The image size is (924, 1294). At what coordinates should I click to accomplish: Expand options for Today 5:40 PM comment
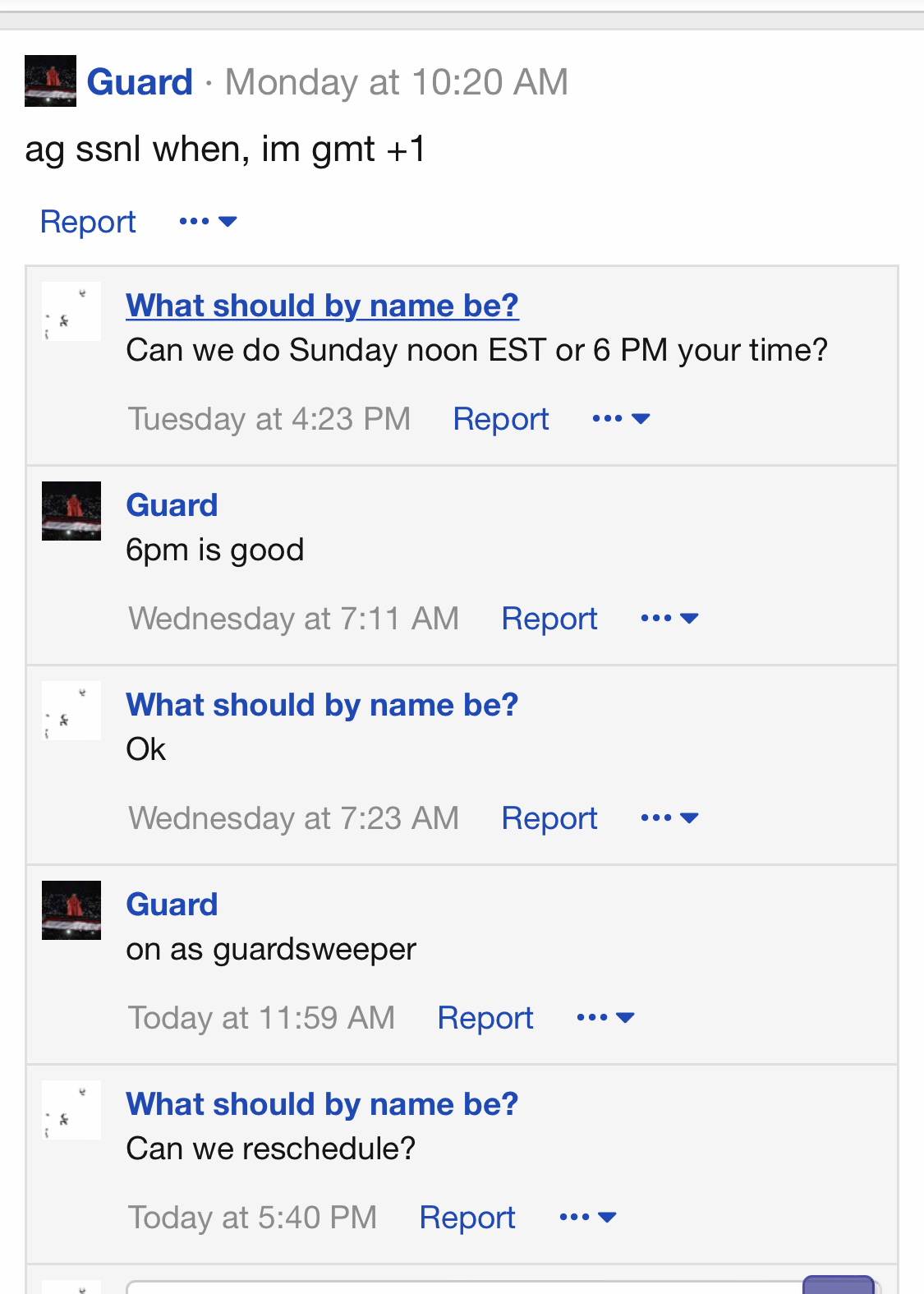(x=587, y=1218)
